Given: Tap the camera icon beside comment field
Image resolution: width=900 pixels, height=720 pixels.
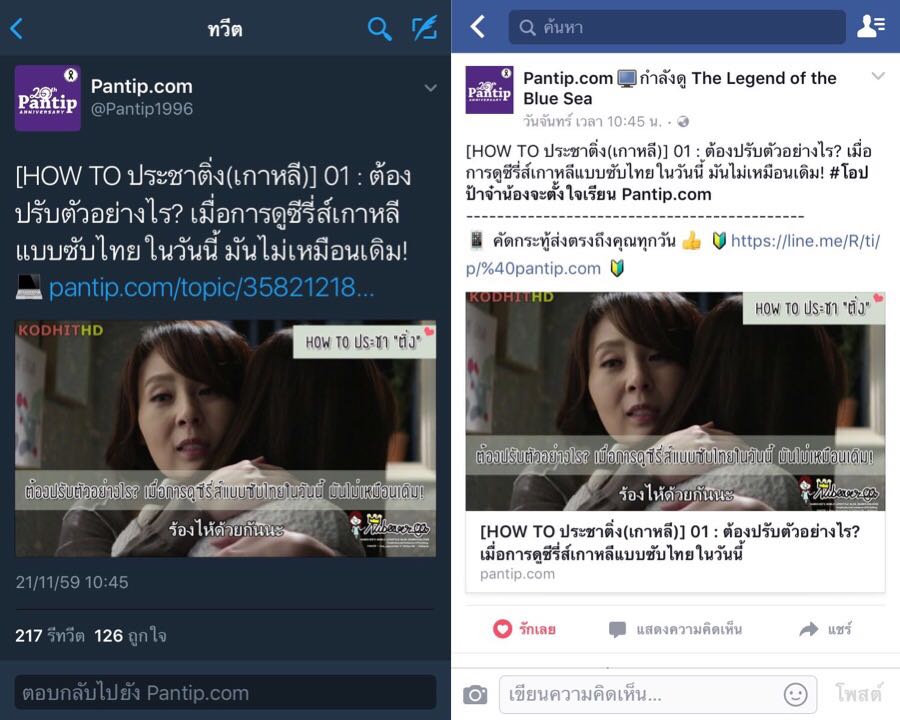Looking at the screenshot, I should click(475, 695).
